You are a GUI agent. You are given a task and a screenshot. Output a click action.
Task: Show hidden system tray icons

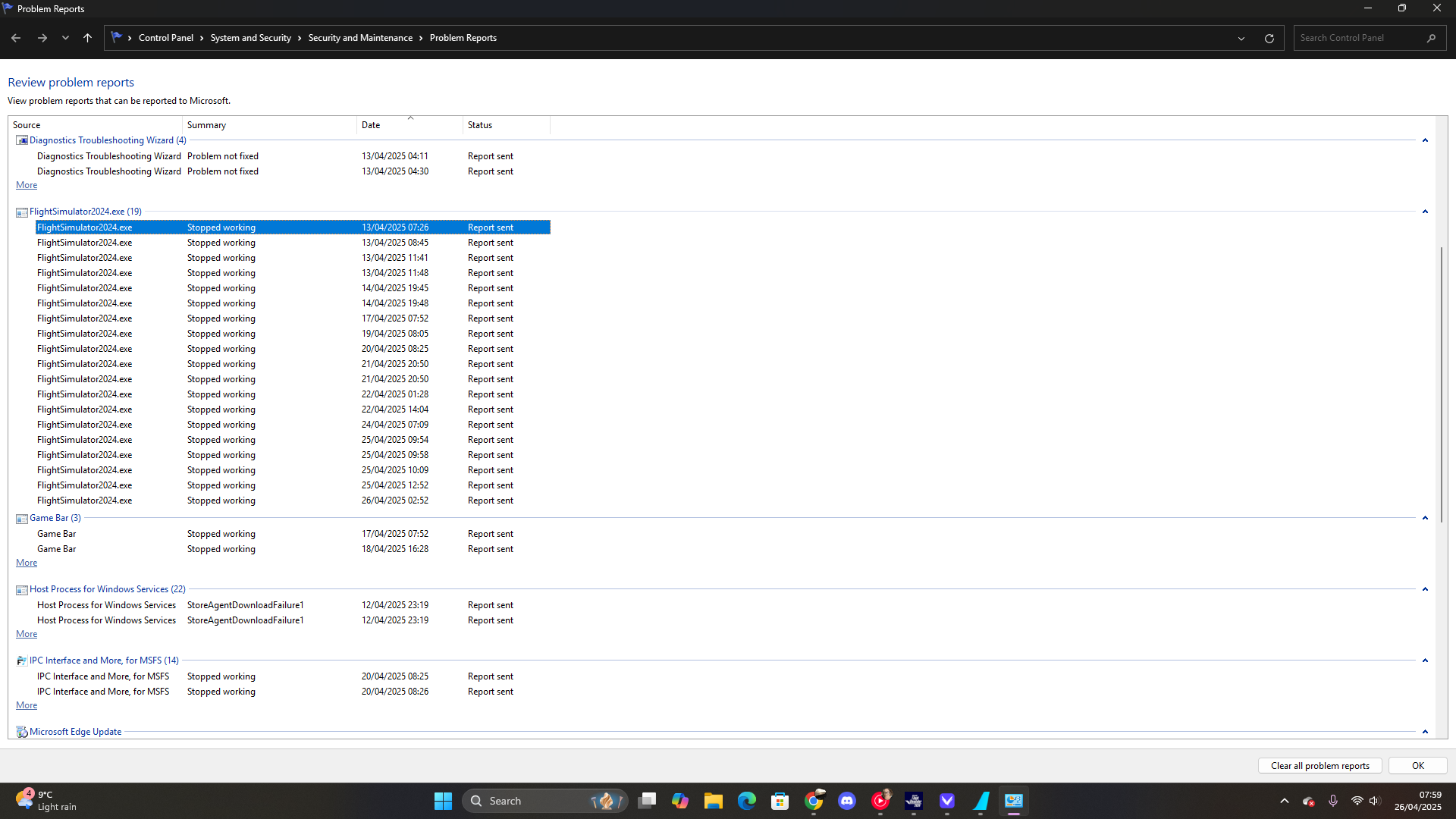[x=1284, y=801]
